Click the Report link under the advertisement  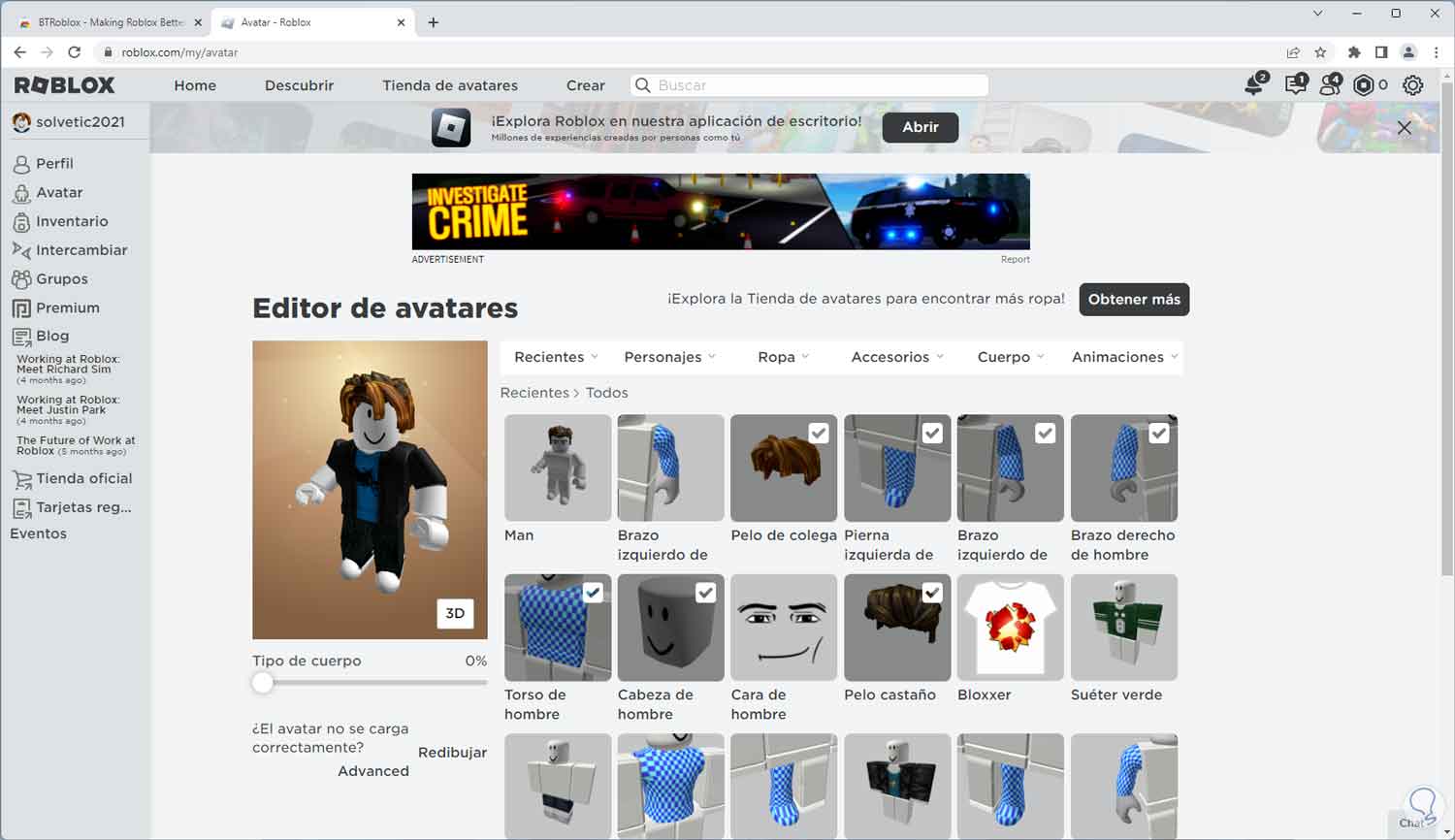(1016, 259)
